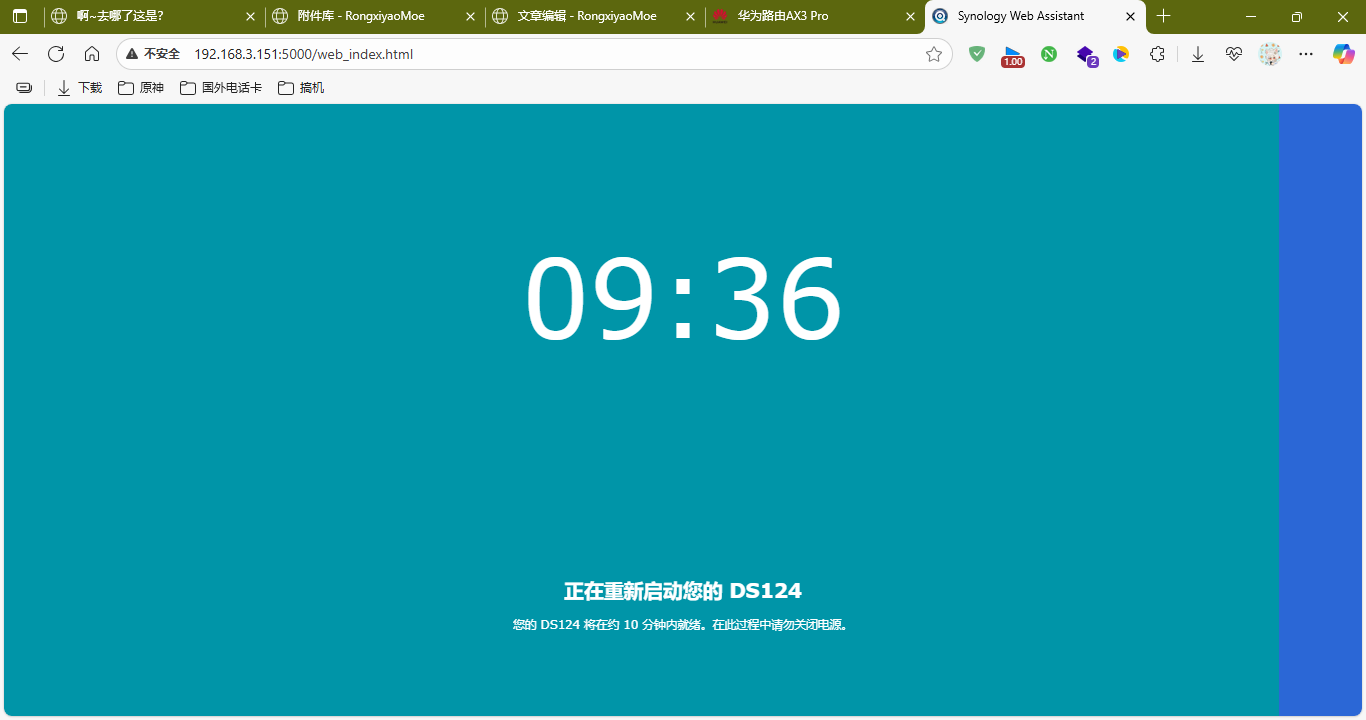Open the green N extension icon
The image size is (1366, 720).
[x=1049, y=54]
